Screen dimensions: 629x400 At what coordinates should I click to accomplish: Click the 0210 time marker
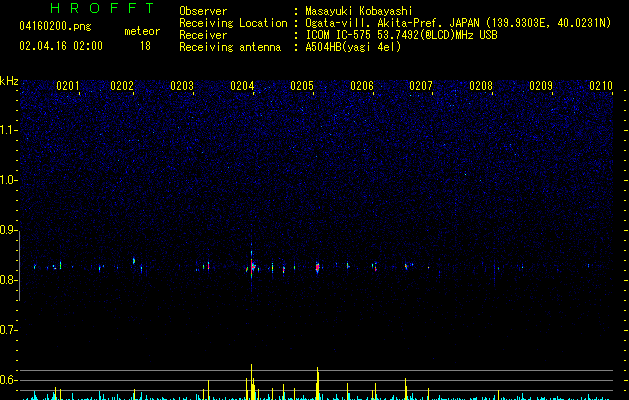pyautogui.click(x=601, y=86)
